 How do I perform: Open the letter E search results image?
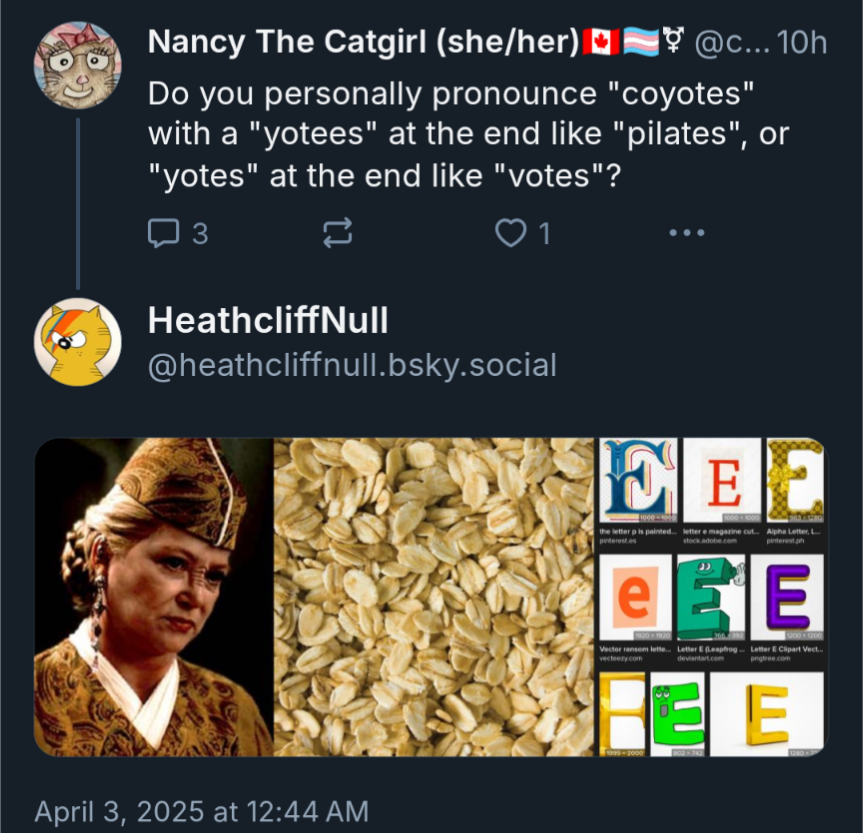click(x=711, y=597)
